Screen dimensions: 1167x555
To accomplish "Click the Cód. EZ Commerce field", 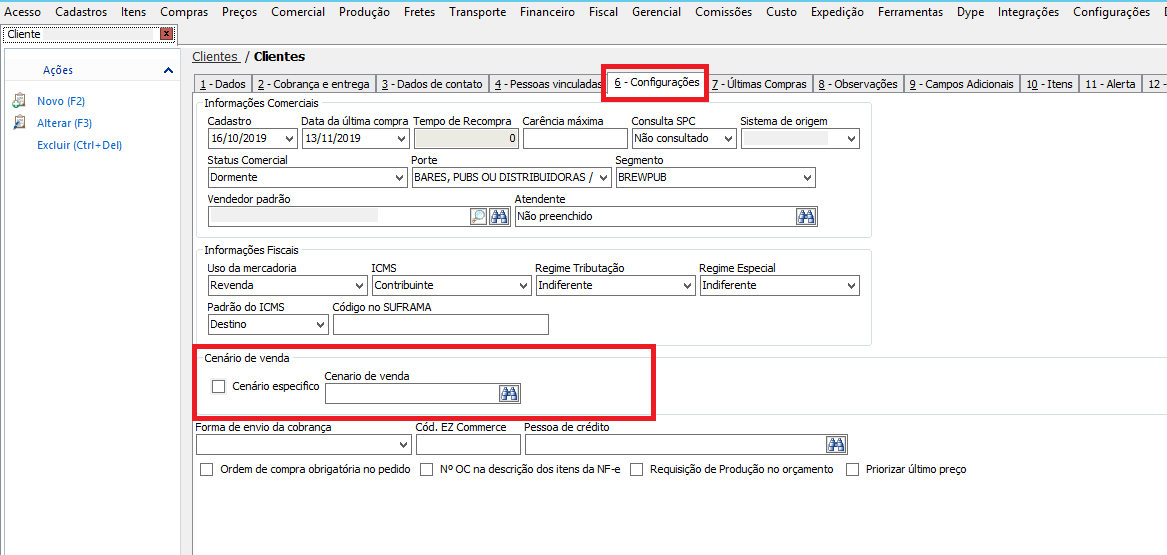I will pos(468,445).
